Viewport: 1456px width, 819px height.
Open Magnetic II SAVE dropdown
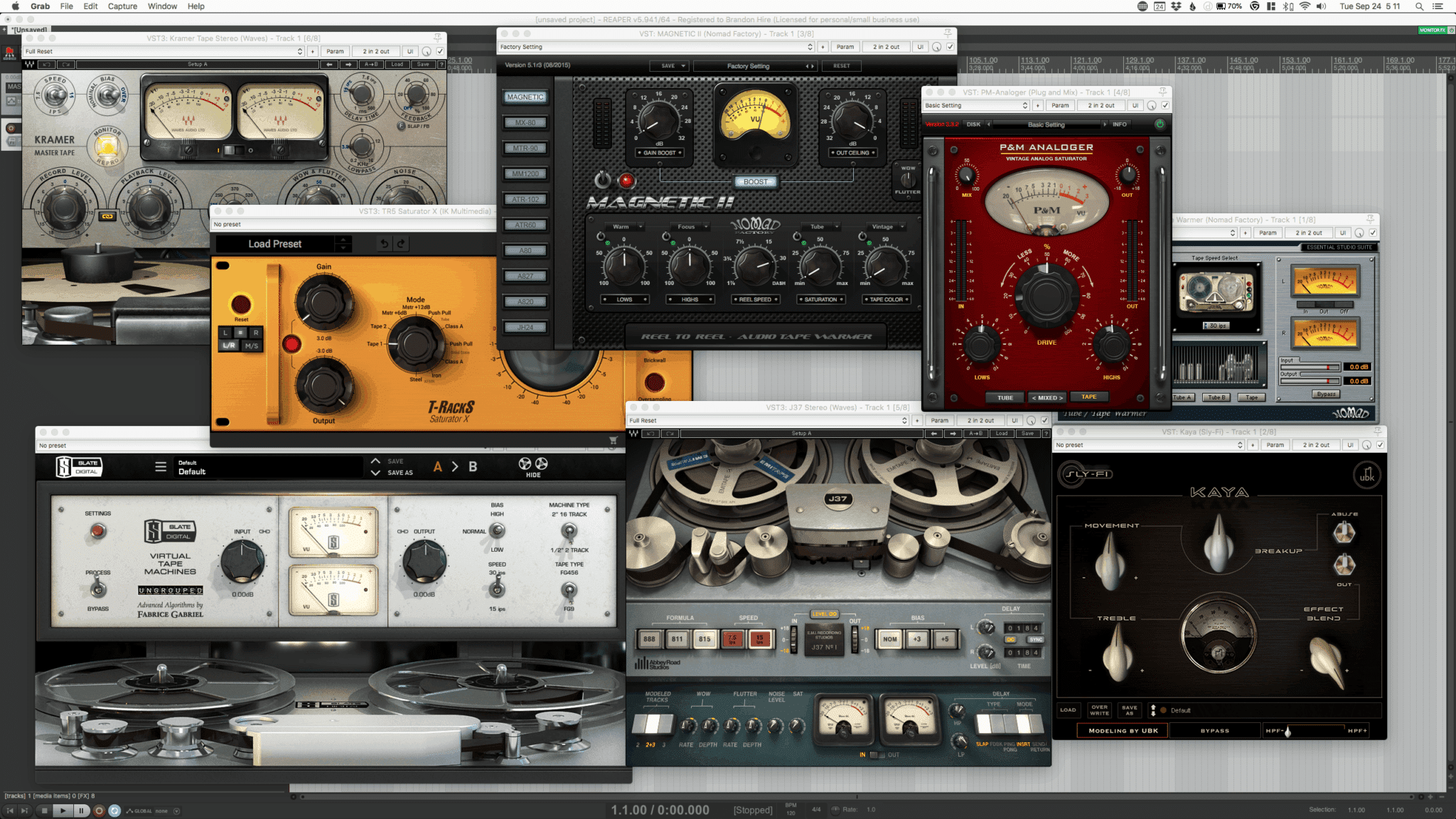click(x=670, y=65)
